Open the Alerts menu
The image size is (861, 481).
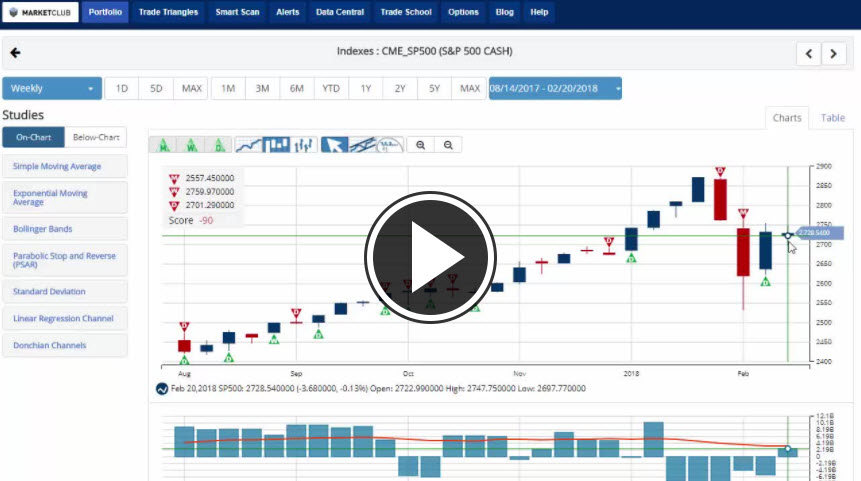coord(288,12)
